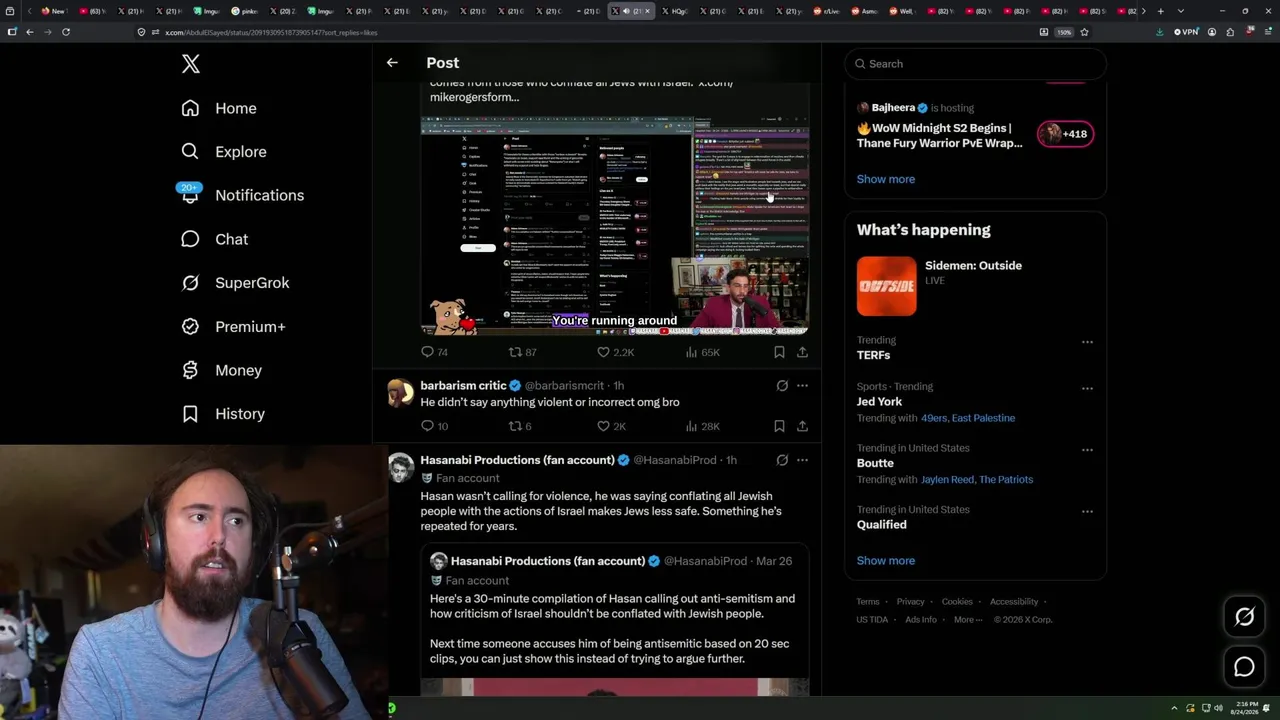Select the Money sidebar item
This screenshot has width=1280, height=720.
click(221, 370)
